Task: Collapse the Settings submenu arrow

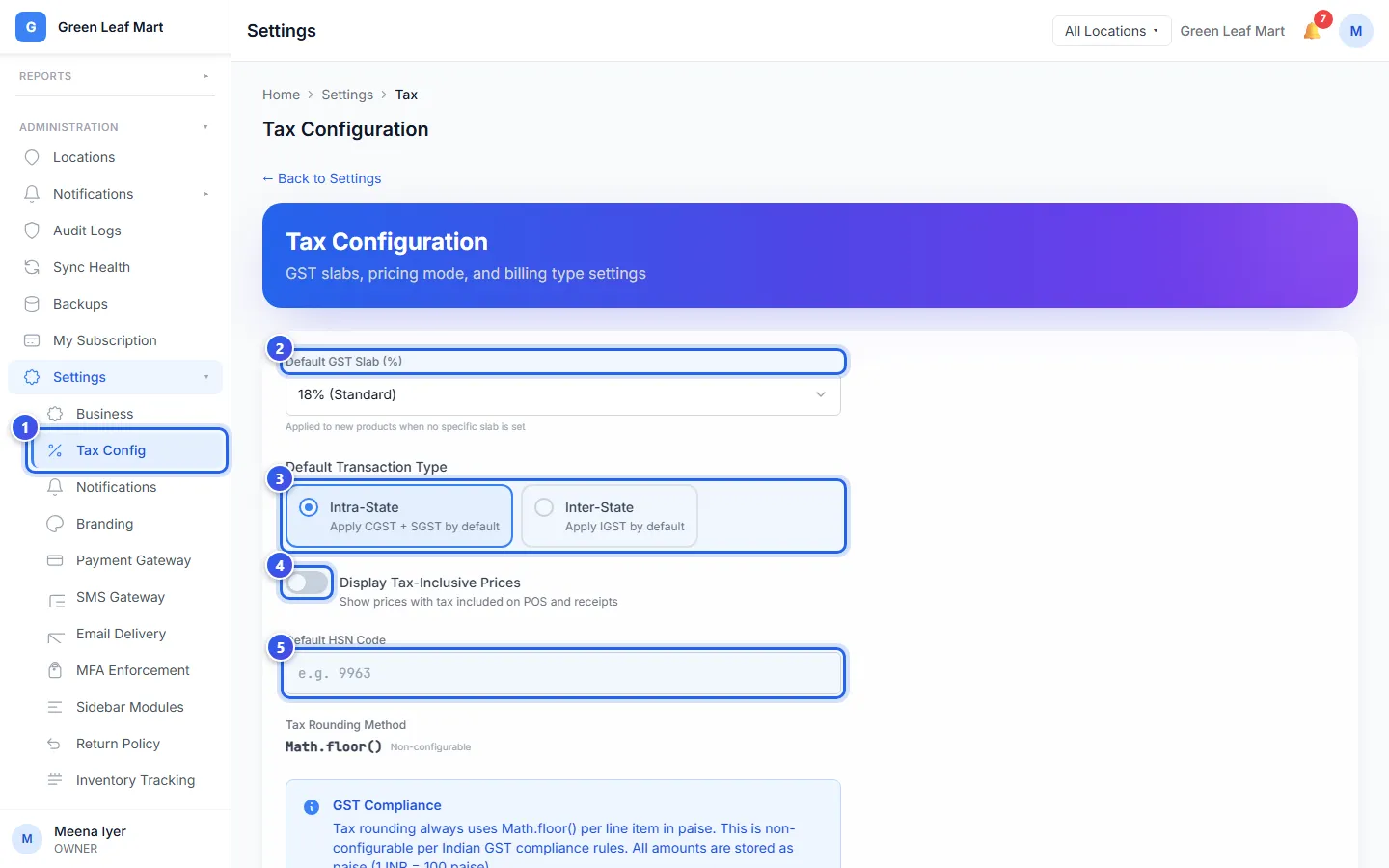Action: click(x=206, y=377)
